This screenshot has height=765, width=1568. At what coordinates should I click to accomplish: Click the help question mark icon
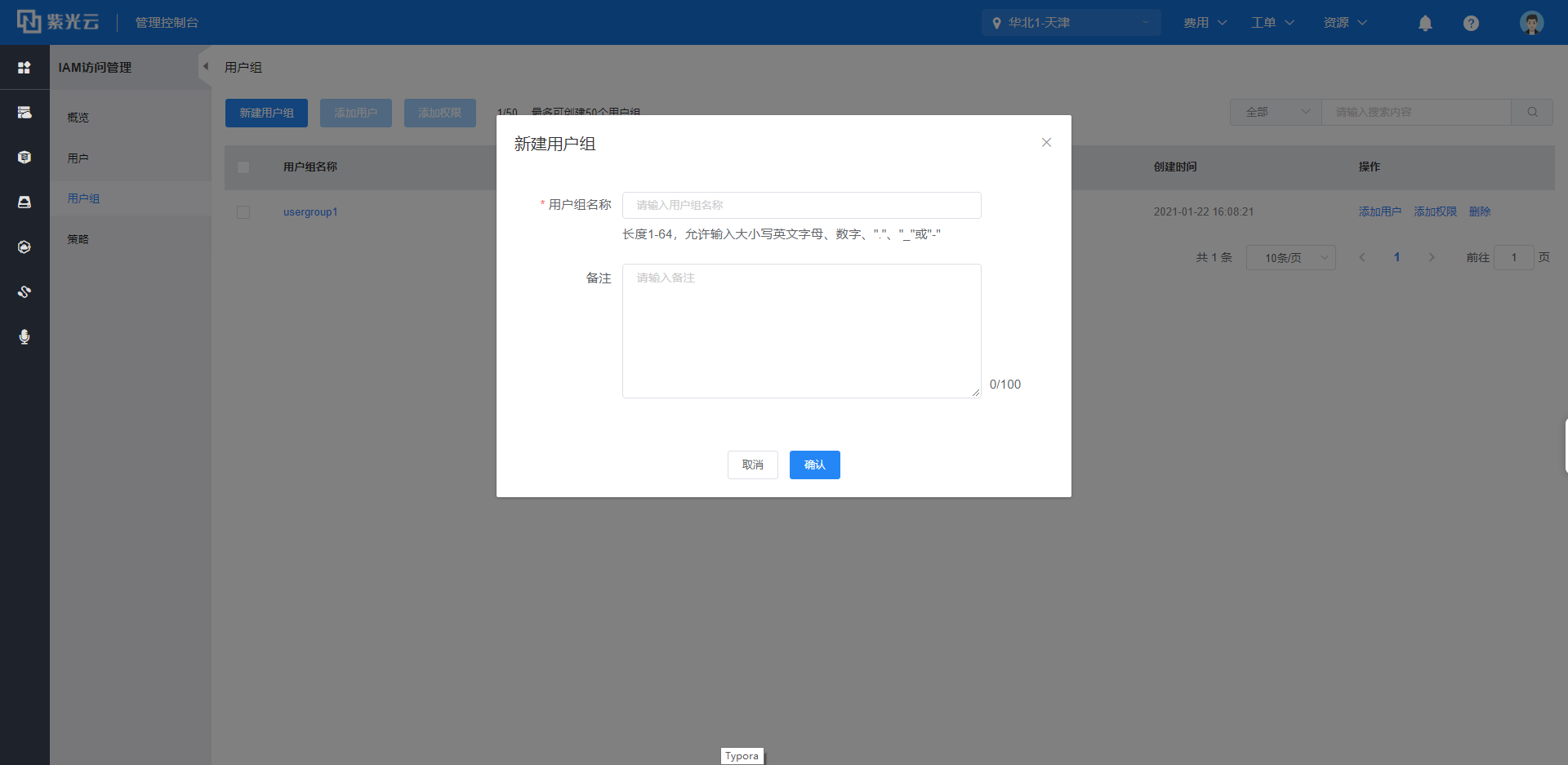(x=1471, y=23)
